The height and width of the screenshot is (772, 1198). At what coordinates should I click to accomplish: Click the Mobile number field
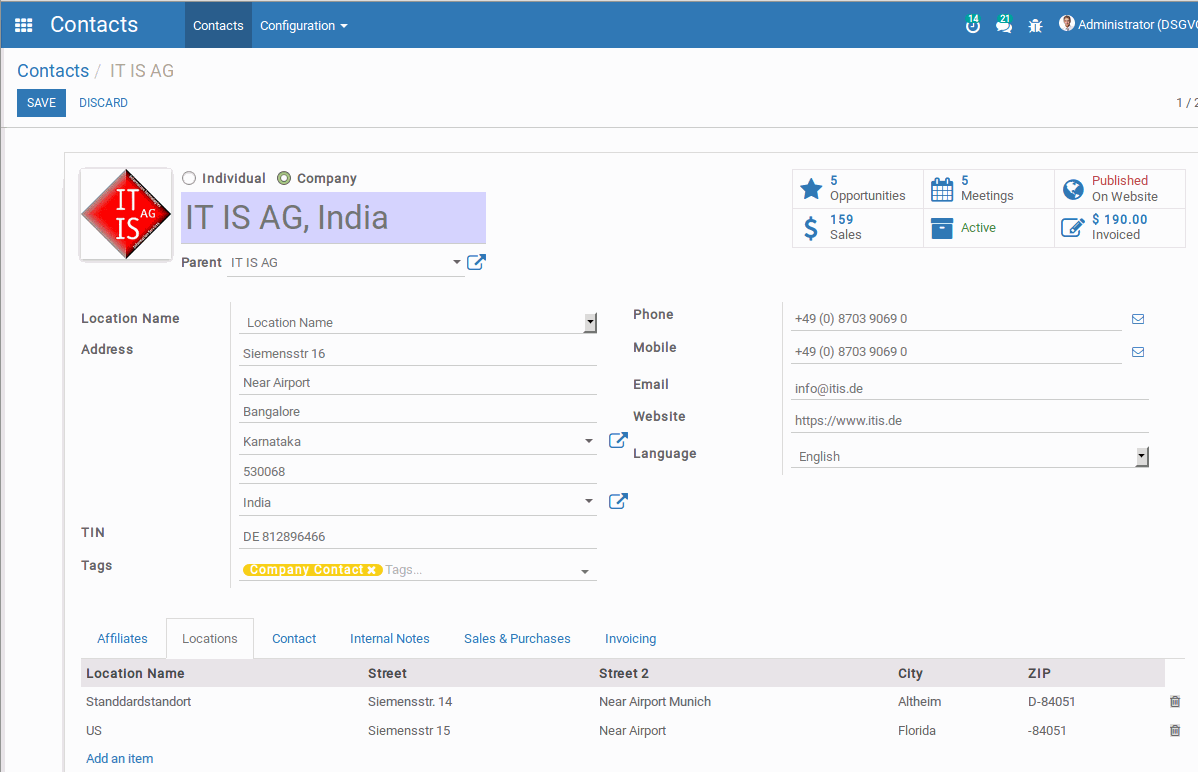click(956, 352)
